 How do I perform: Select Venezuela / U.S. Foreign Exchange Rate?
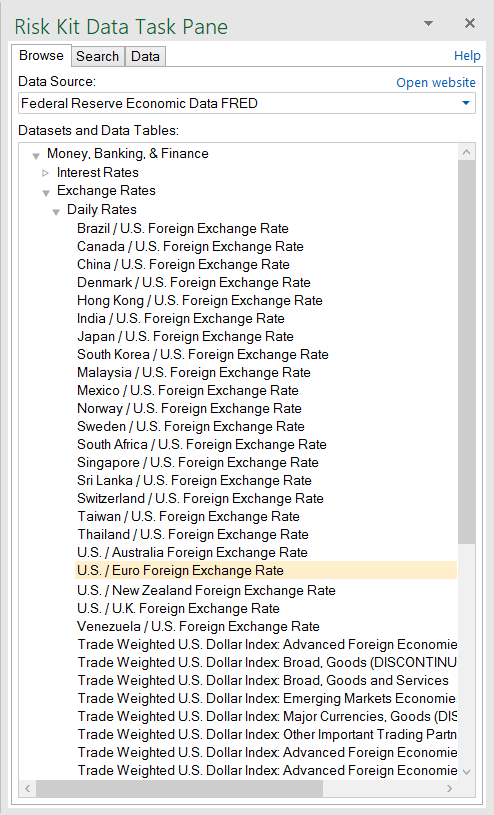click(198, 626)
